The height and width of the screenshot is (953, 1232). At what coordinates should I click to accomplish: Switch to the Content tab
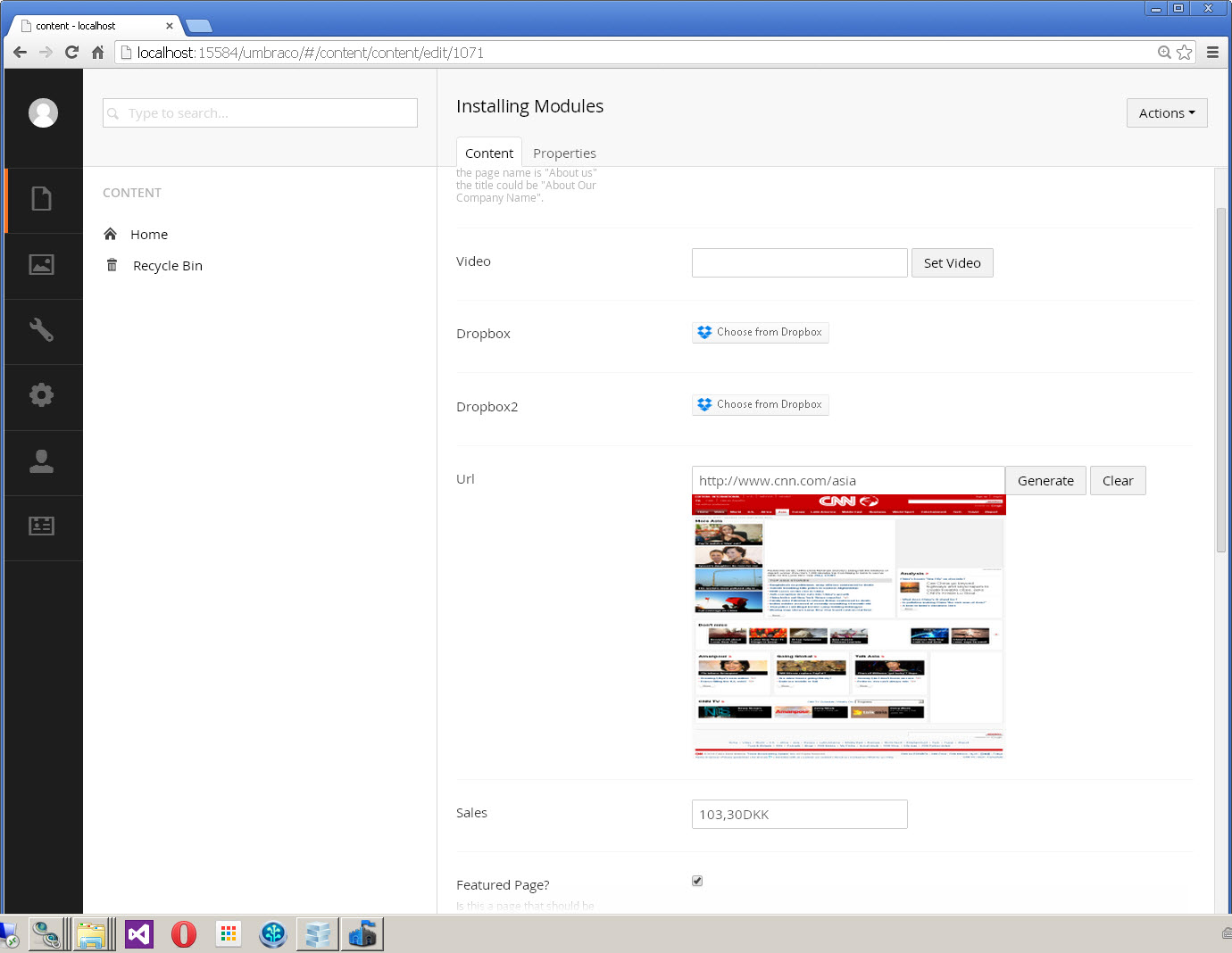[489, 153]
